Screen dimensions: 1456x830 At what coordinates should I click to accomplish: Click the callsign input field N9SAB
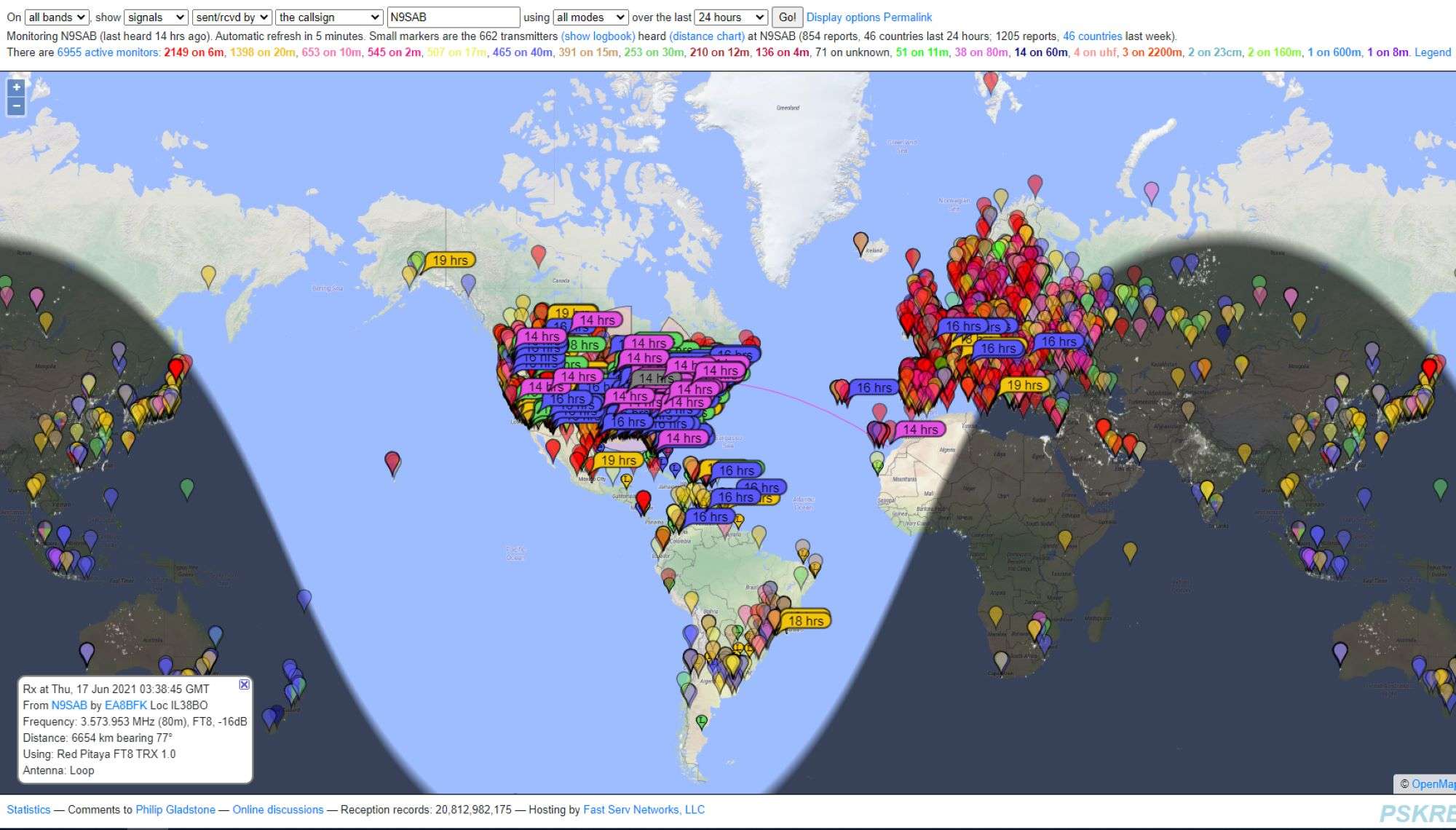coord(454,17)
